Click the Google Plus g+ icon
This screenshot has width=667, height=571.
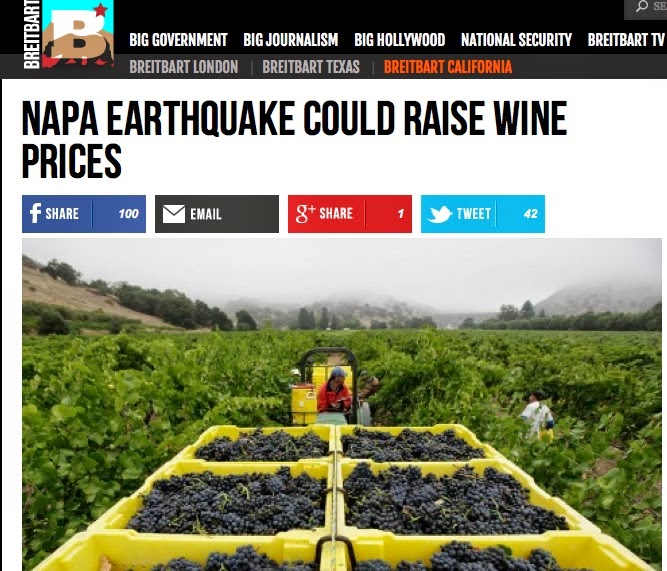click(x=305, y=214)
